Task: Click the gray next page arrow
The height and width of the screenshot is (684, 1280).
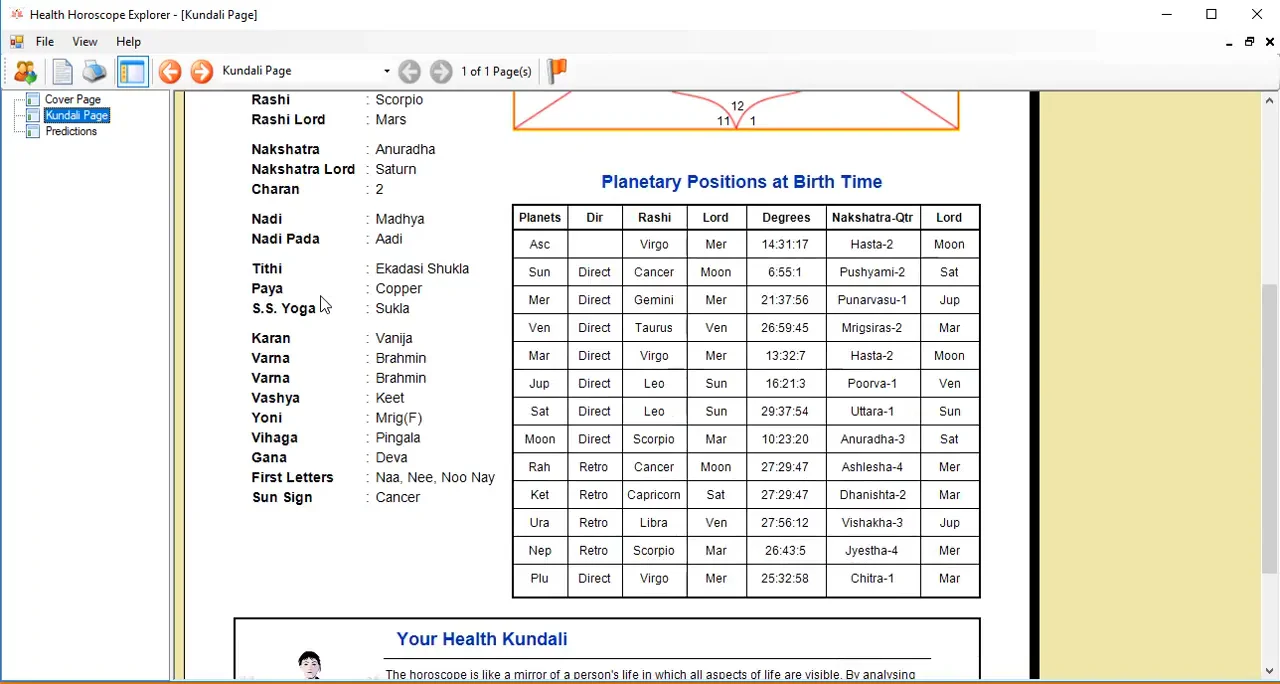Action: pos(441,72)
